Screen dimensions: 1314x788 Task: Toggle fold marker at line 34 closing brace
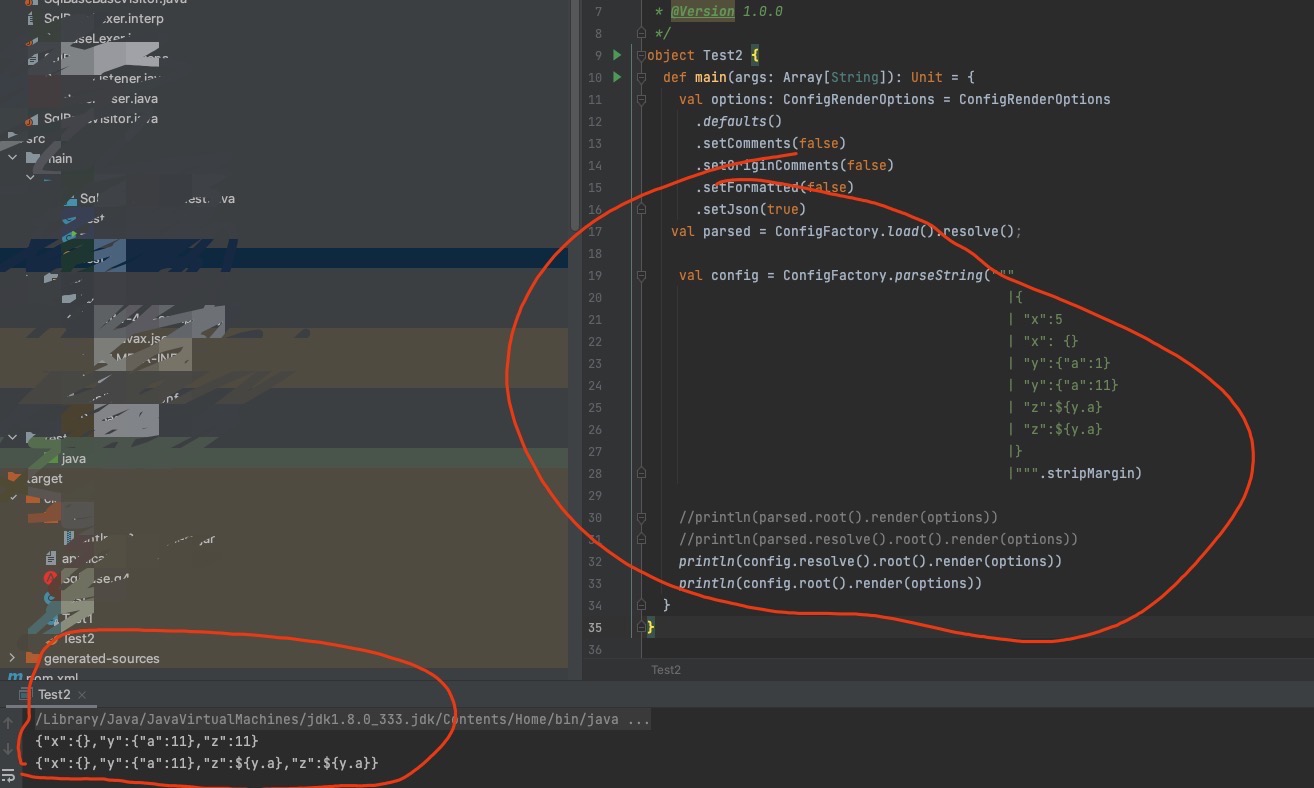coord(641,605)
